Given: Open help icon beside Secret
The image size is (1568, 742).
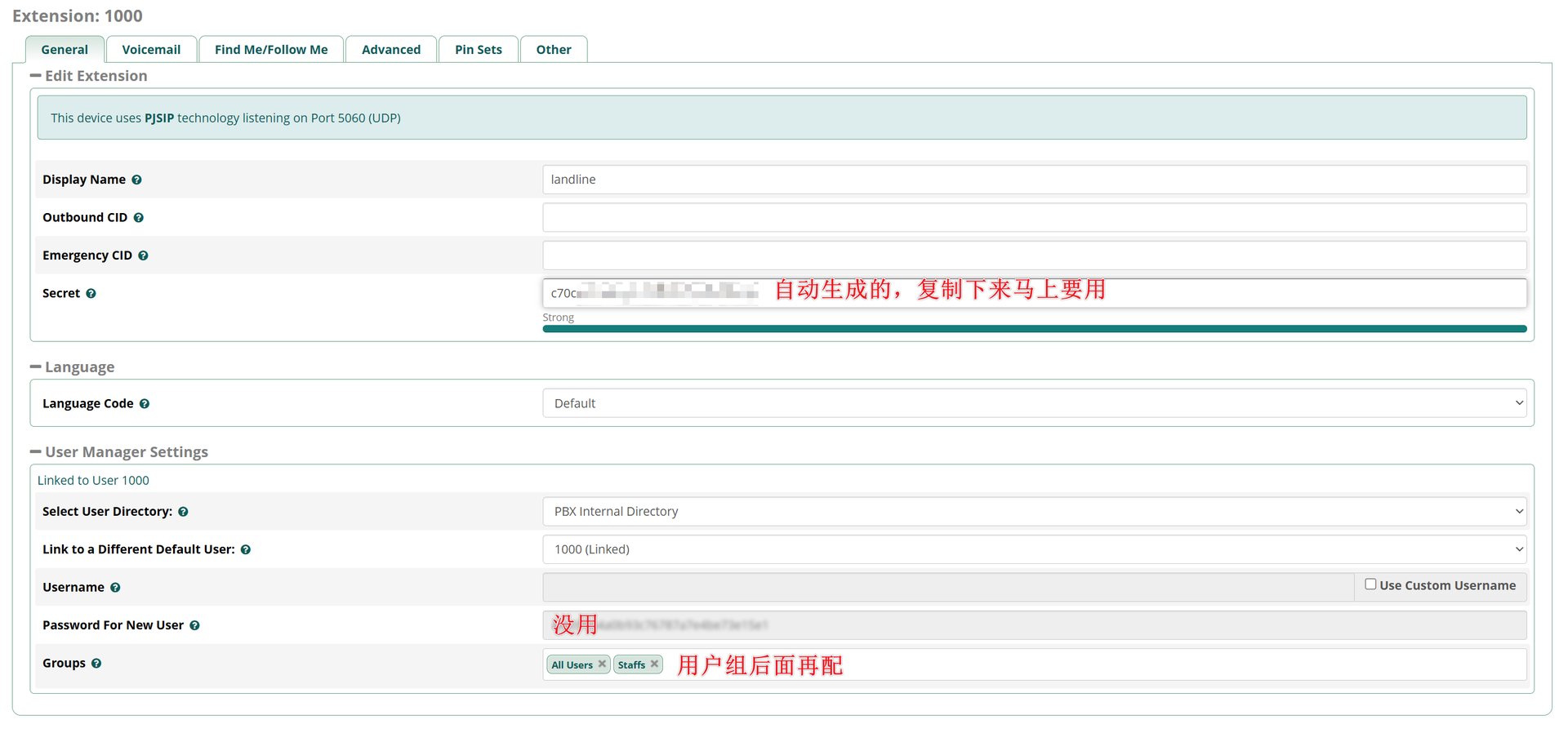Looking at the screenshot, I should click(91, 294).
